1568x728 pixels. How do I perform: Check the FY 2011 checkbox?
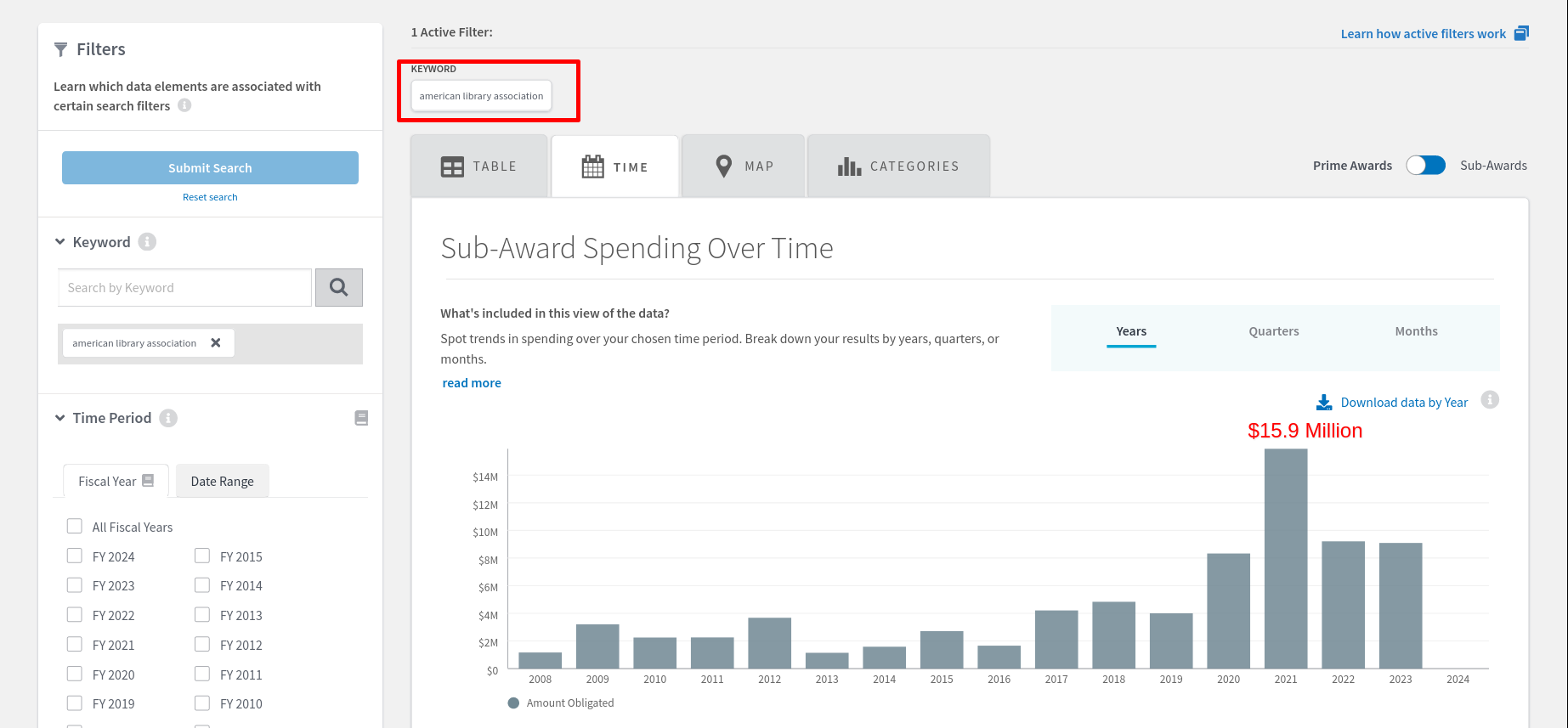point(202,674)
